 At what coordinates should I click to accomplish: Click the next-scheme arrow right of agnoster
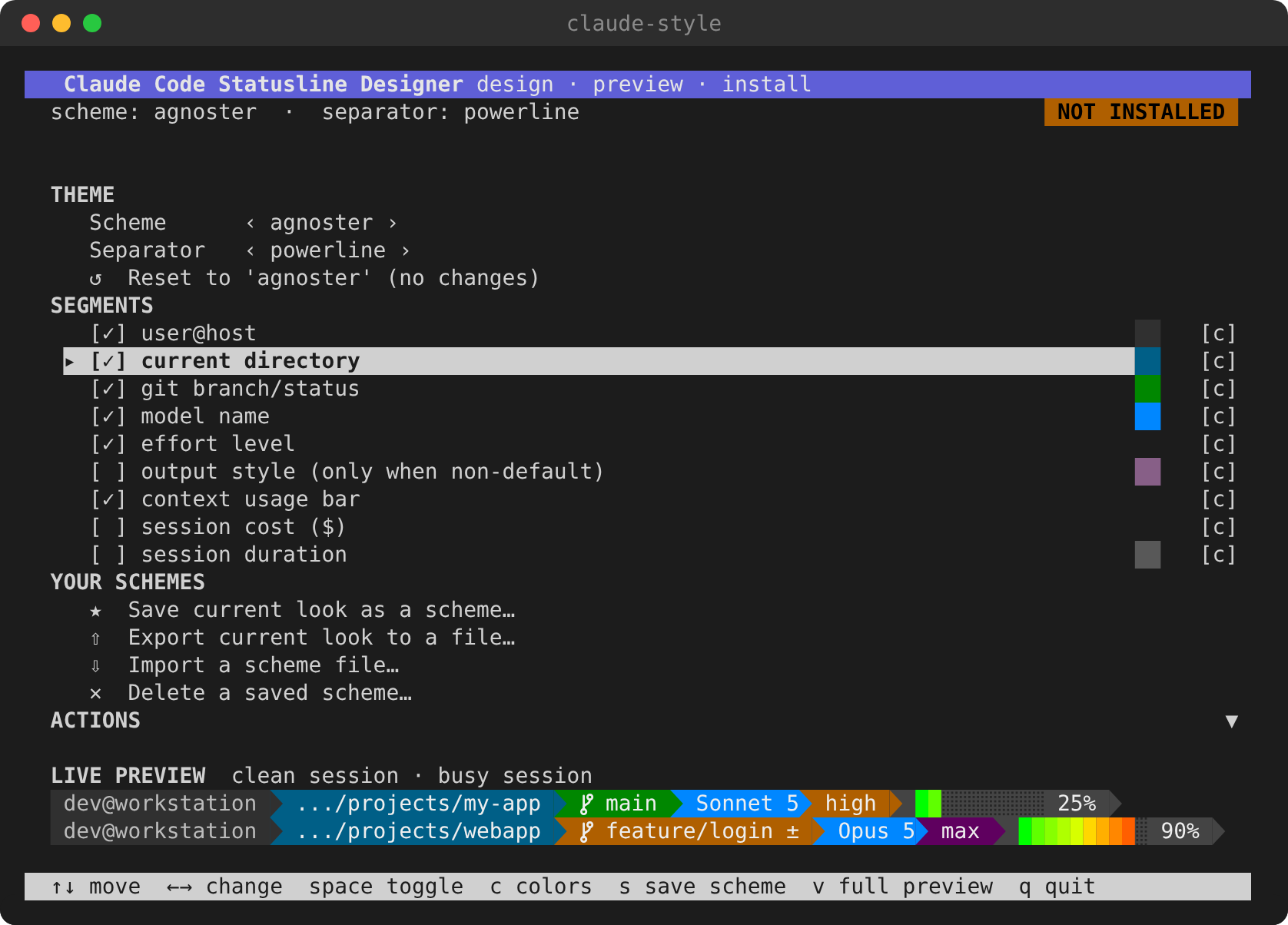(x=393, y=223)
